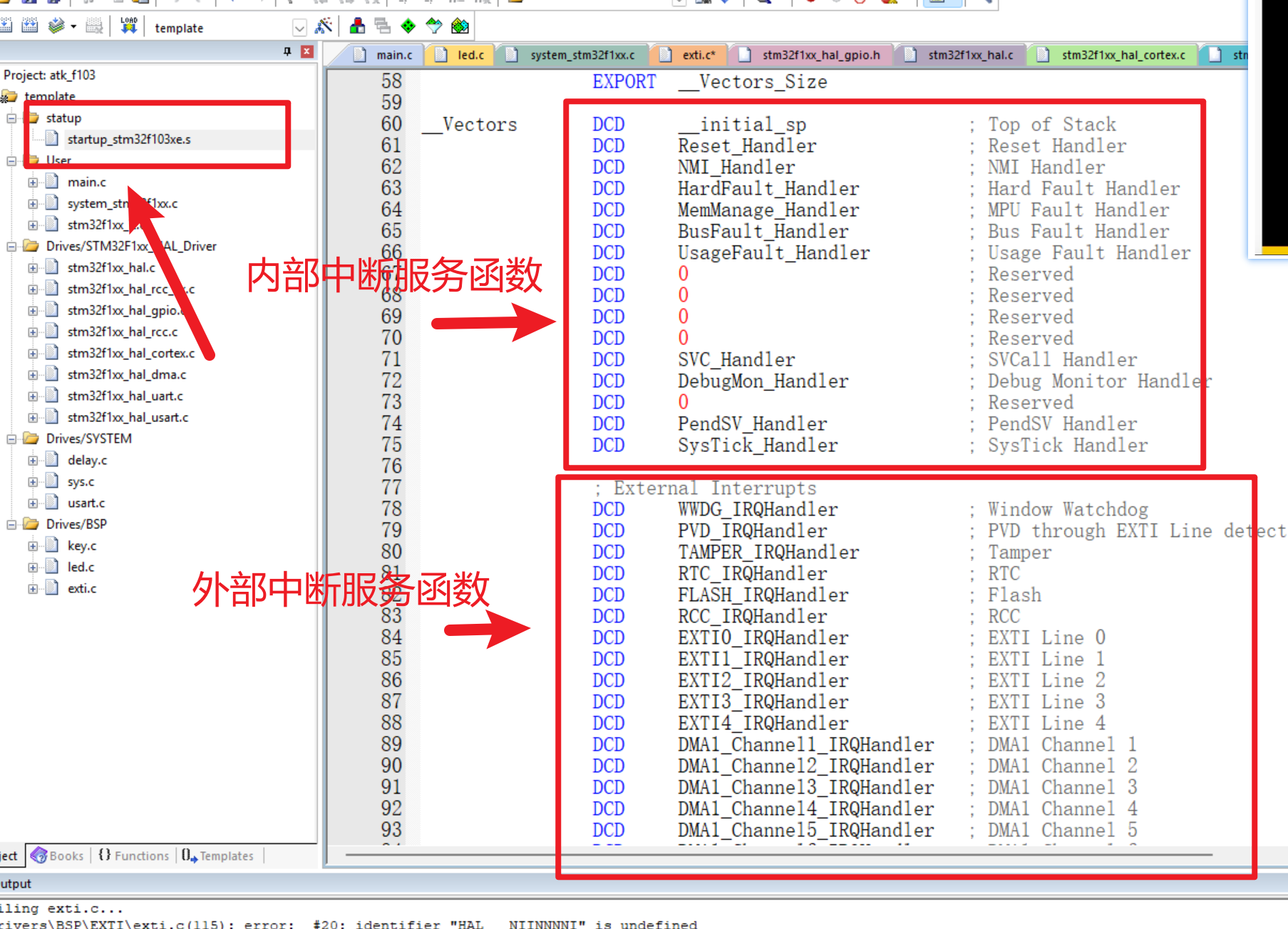Expand delay.c node in project tree

pyautogui.click(x=33, y=461)
